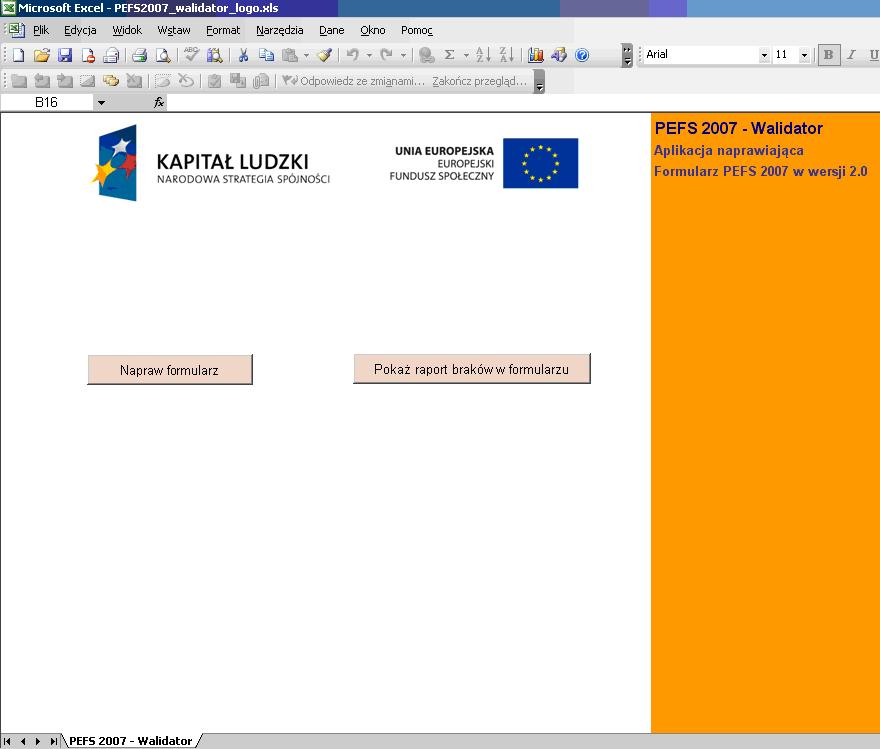Click the Excel workbook icon beside Plik
880x749 pixels.
(16, 30)
